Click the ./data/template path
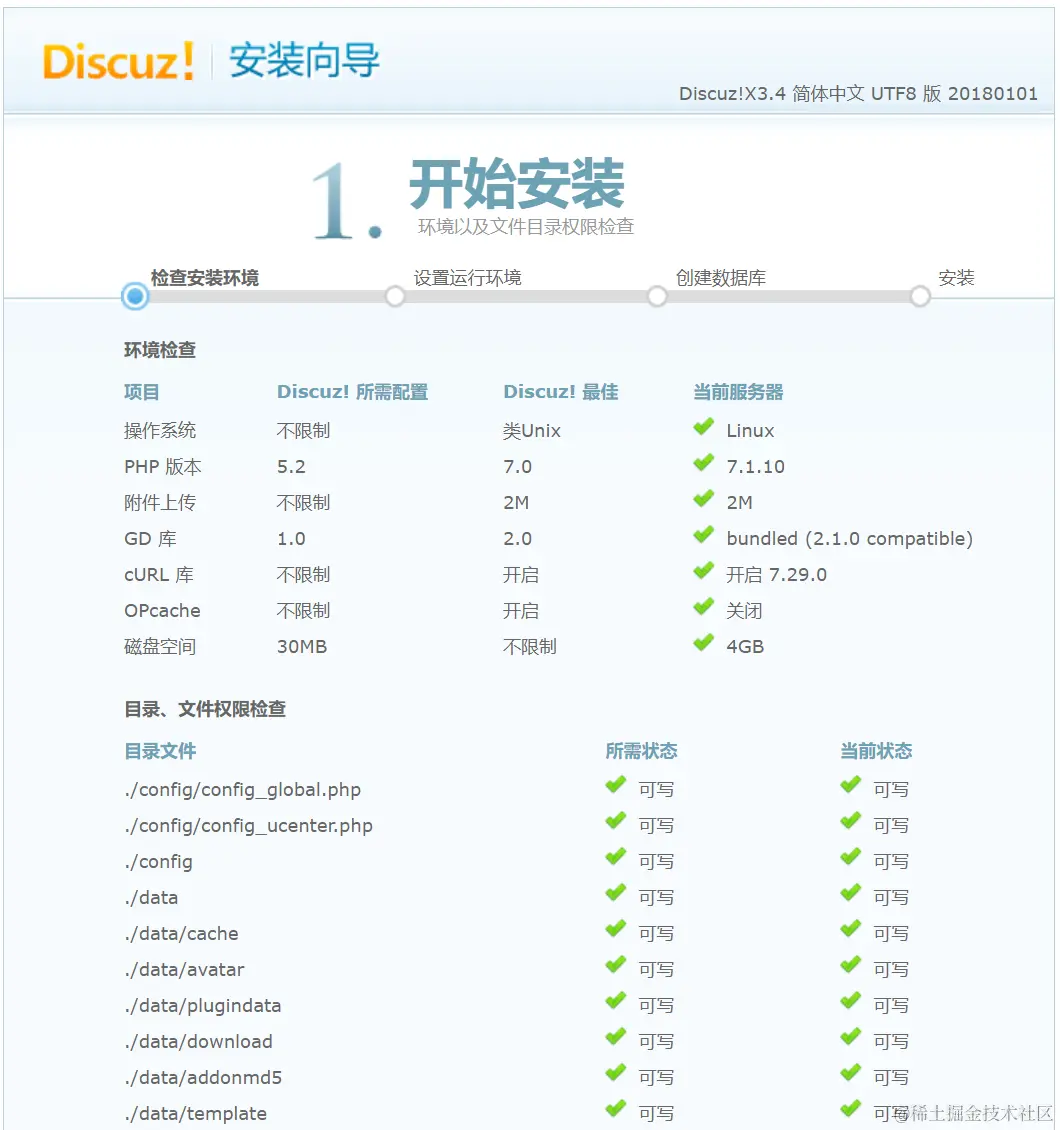Screen dimensions: 1060x1130 (x=195, y=1114)
